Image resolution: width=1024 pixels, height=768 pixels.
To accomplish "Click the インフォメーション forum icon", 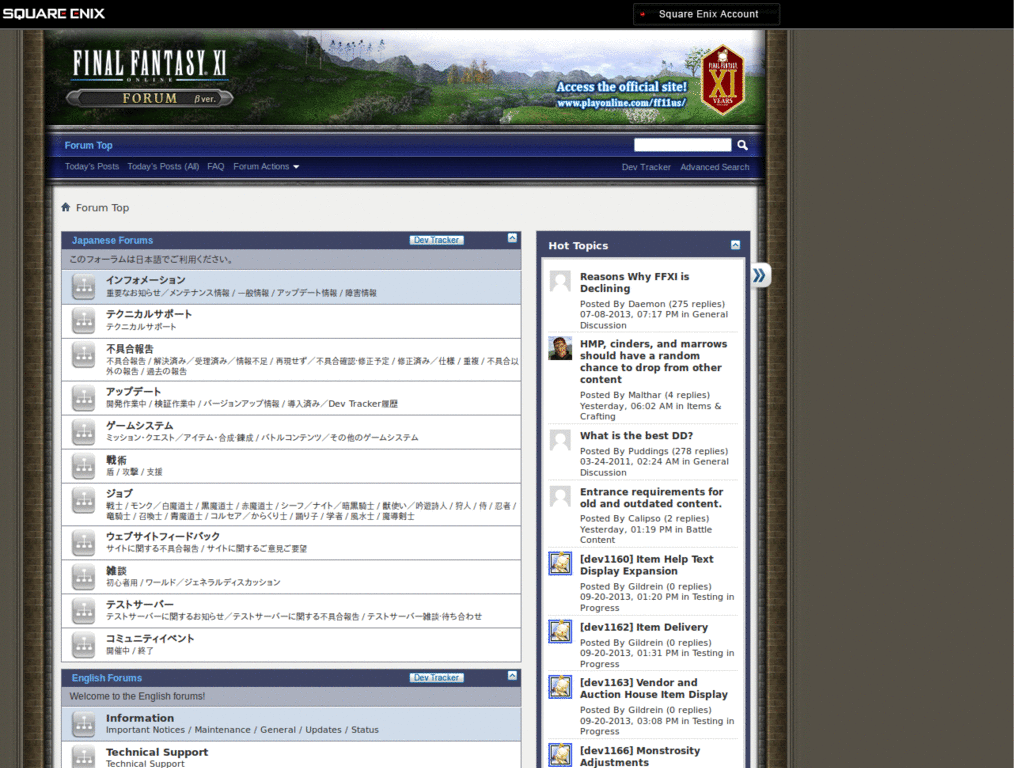I will point(84,287).
